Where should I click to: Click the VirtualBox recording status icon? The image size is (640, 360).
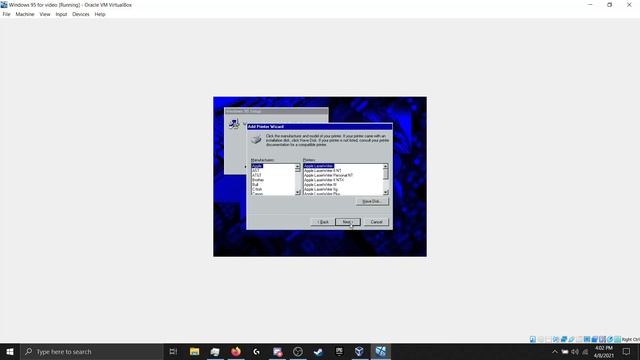[x=595, y=339]
